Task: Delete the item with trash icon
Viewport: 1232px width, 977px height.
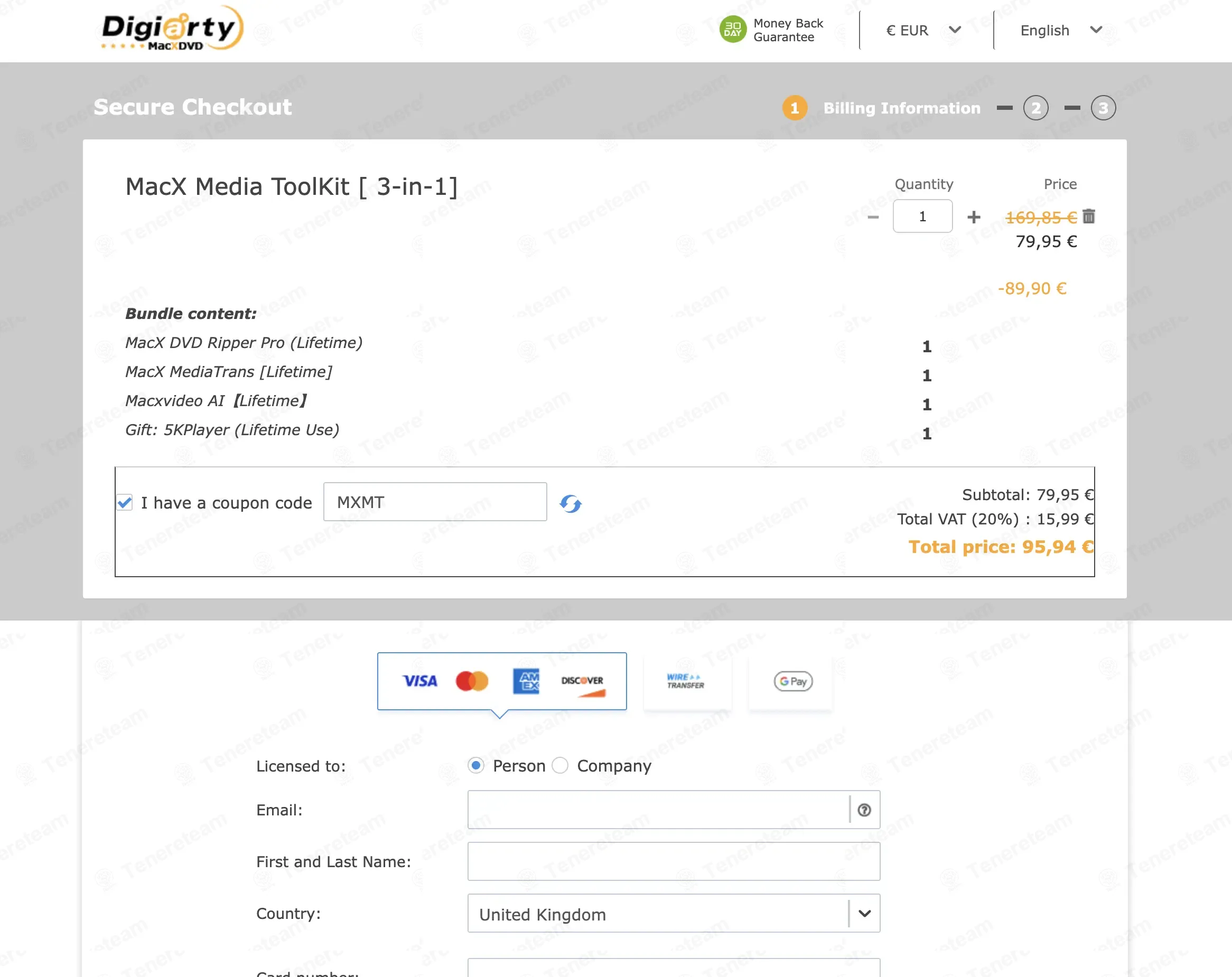Action: (1089, 216)
